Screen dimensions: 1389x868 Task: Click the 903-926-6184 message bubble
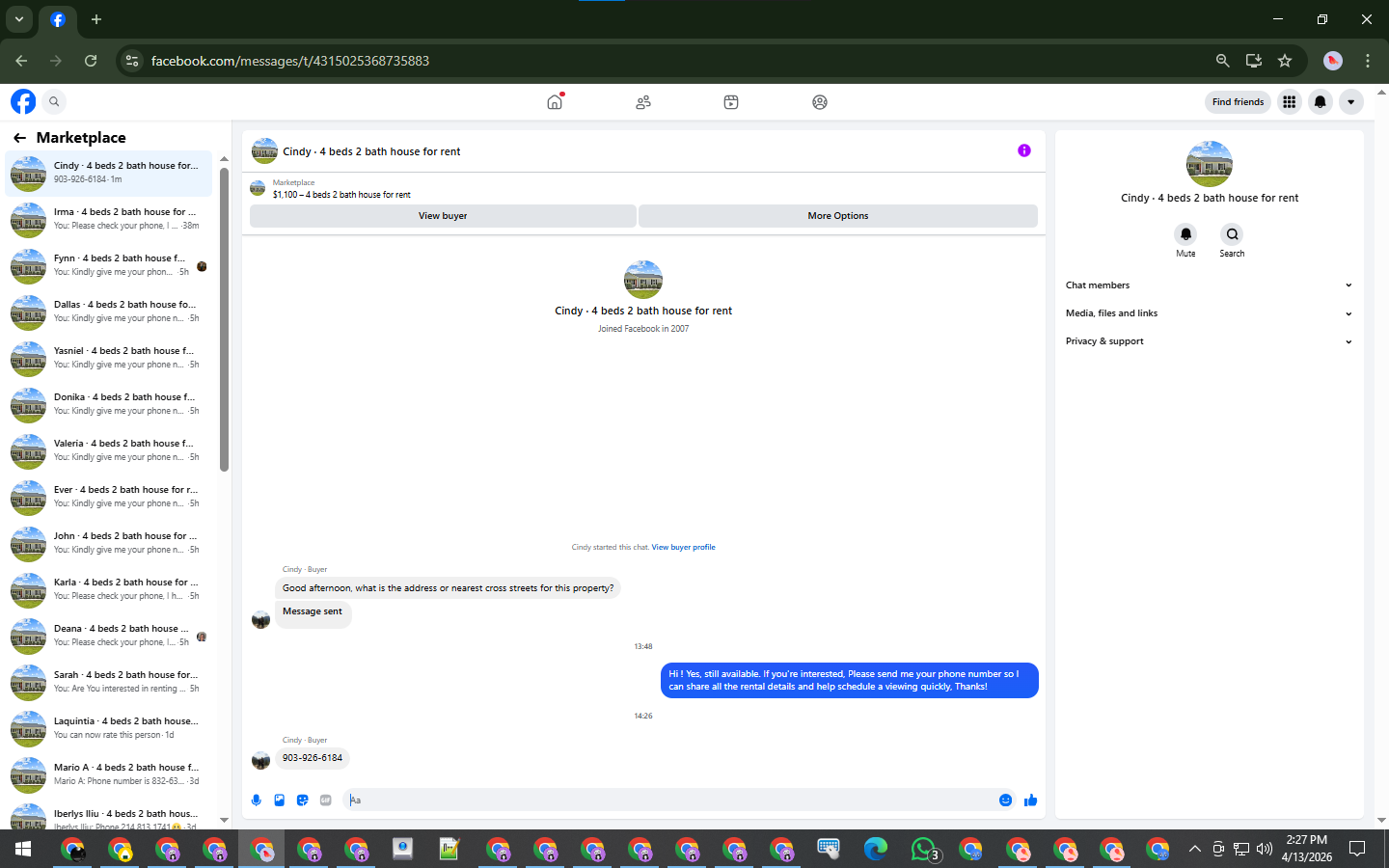[x=313, y=758]
